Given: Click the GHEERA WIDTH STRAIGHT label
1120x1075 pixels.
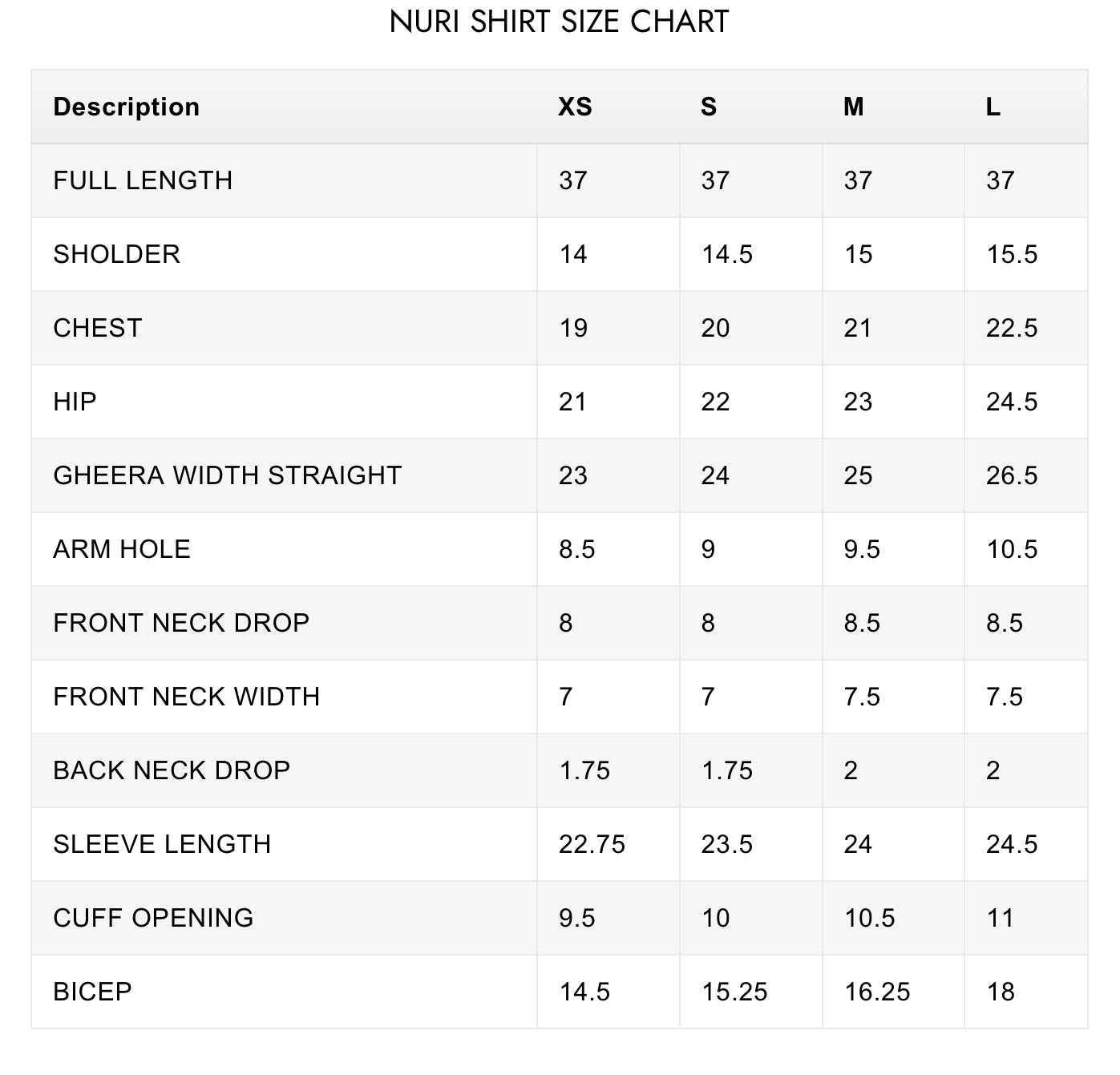Looking at the screenshot, I should [x=228, y=475].
